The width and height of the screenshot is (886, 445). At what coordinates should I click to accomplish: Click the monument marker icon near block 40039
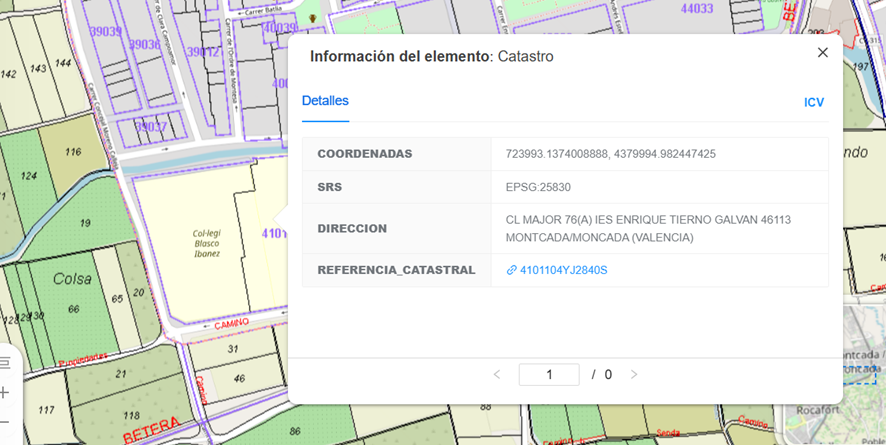[312, 19]
